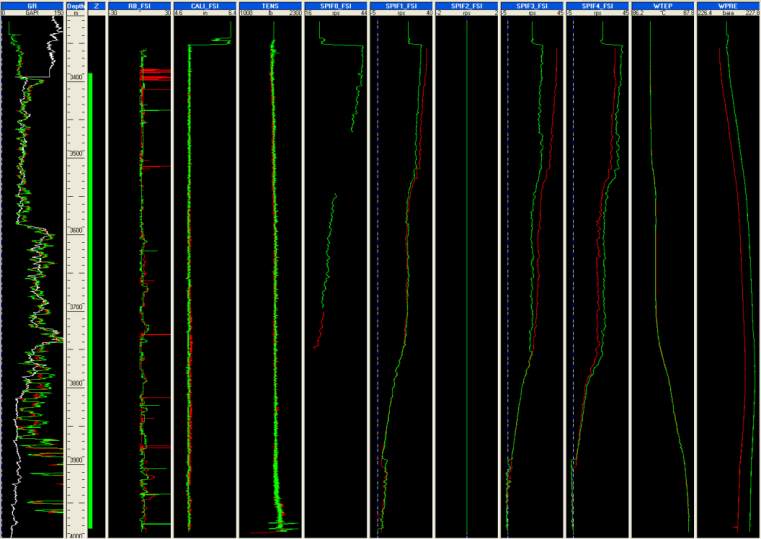Click the green interval bar in Z track
The image size is (761, 539).
90,300
